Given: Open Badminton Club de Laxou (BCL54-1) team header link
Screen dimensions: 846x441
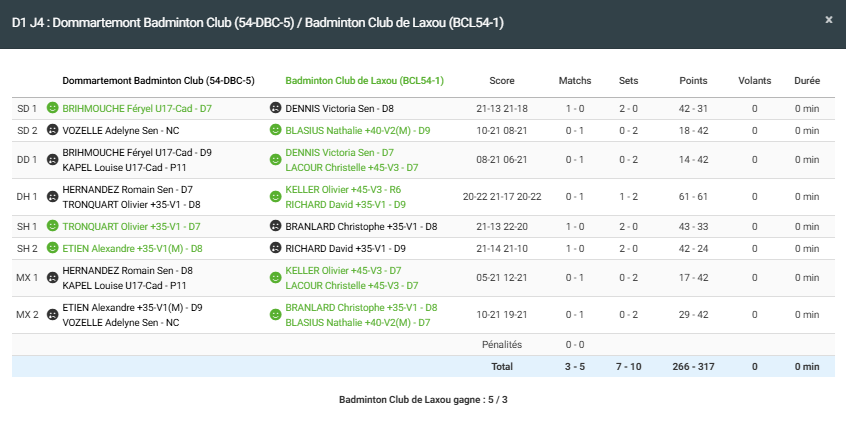Looking at the screenshot, I should pyautogui.click(x=364, y=80).
